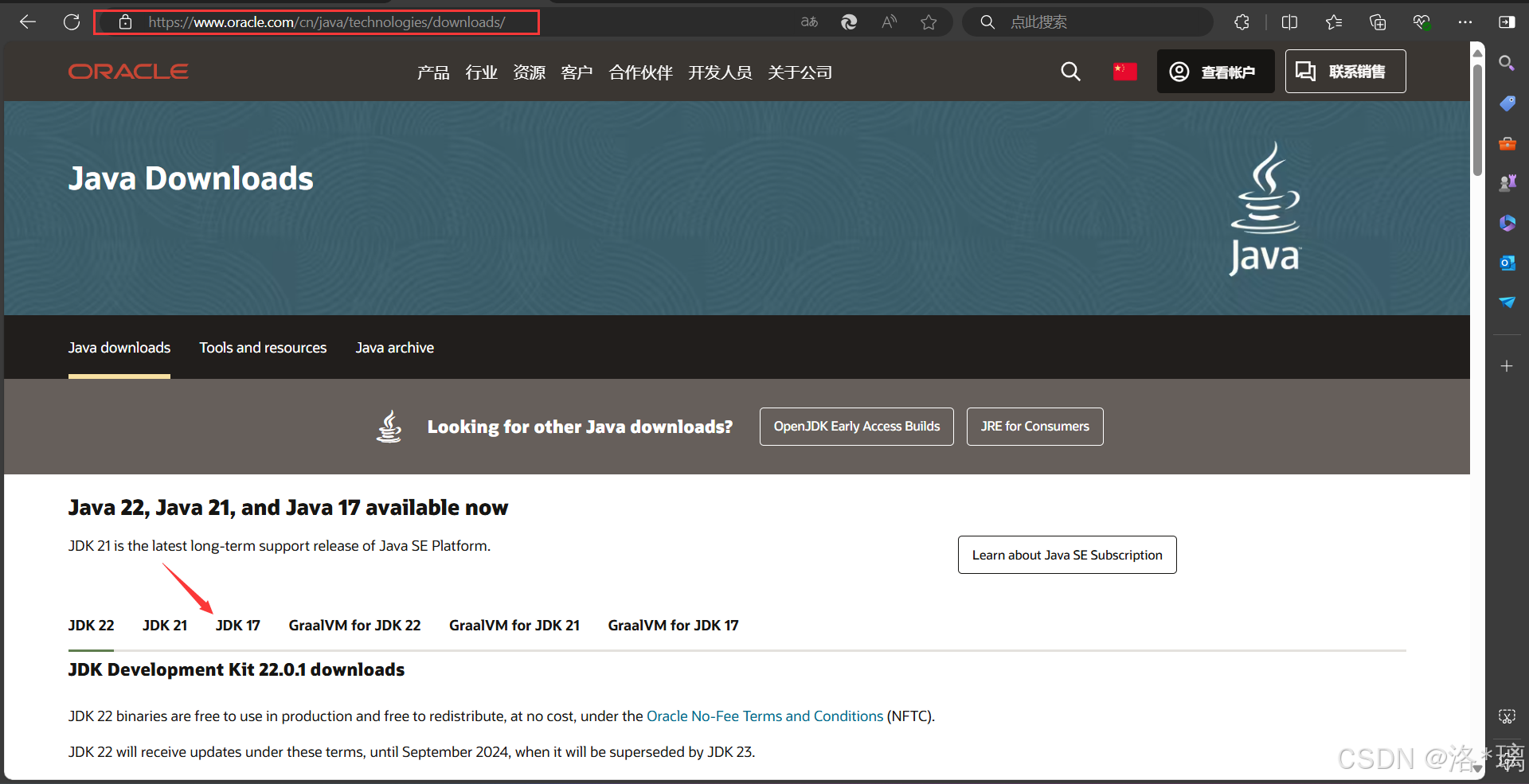Screen dimensions: 1529x784
Task: Select the Java downloads tab
Action: coord(119,348)
